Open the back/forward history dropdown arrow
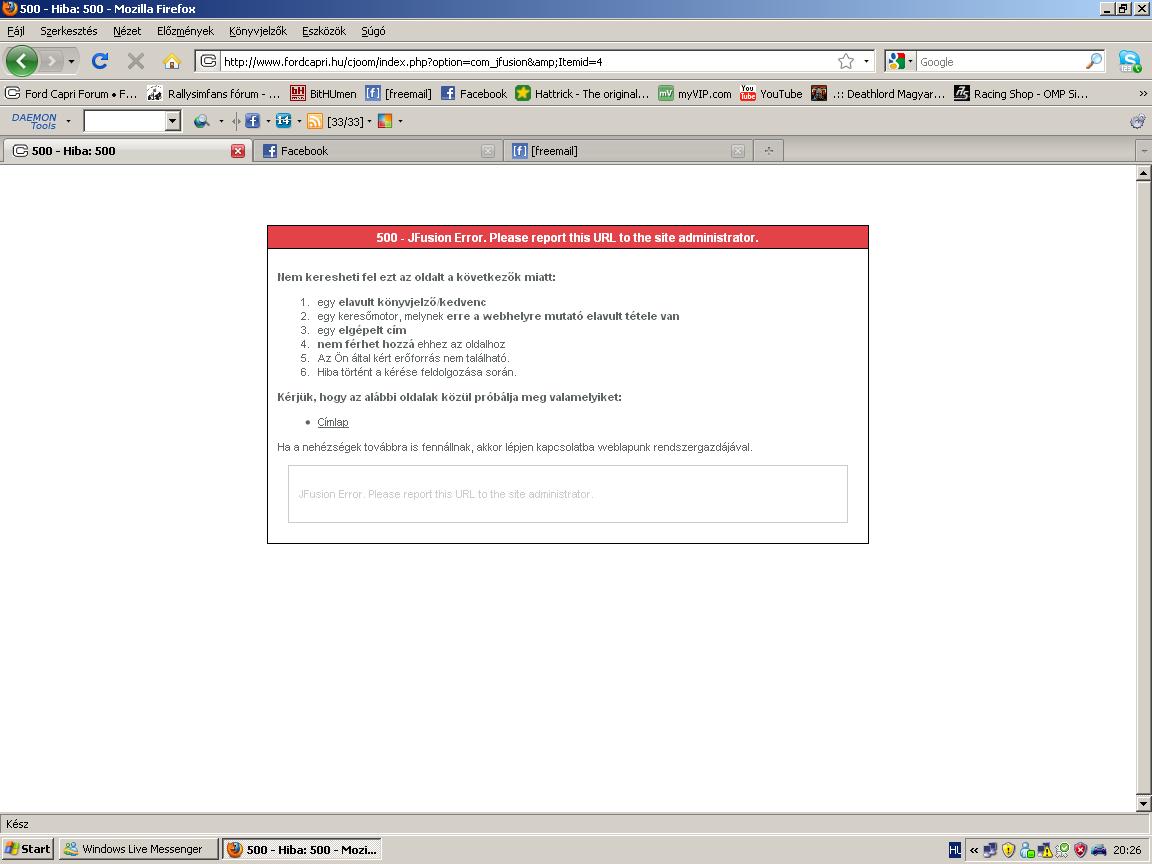The image size is (1152, 864). (x=71, y=62)
